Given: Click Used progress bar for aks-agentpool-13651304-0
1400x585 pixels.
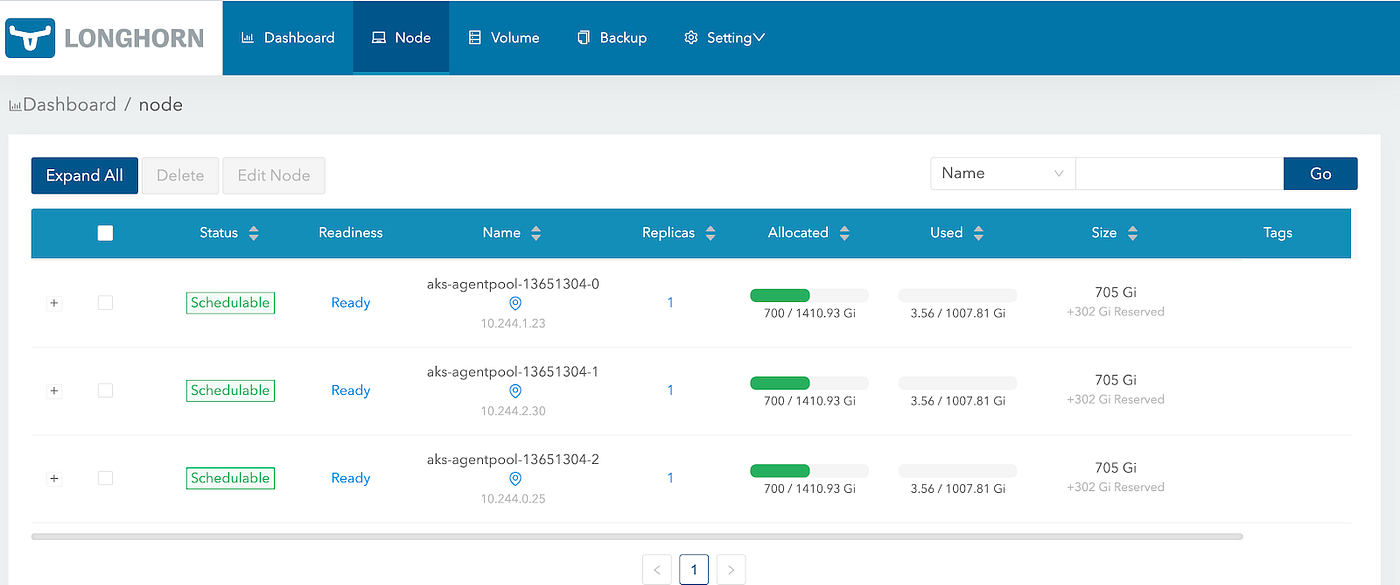Looking at the screenshot, I should point(958,295).
